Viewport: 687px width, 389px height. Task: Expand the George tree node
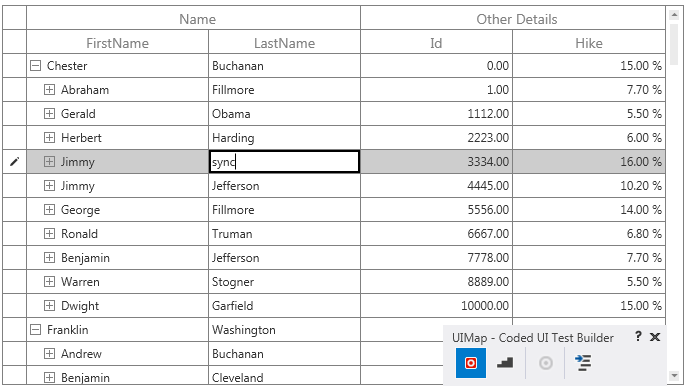pyautogui.click(x=50, y=210)
